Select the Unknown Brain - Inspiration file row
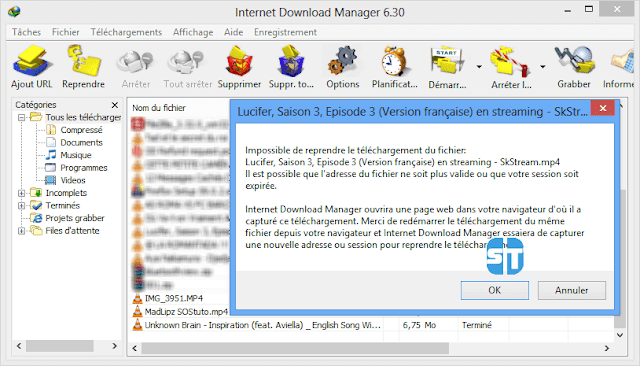This screenshot has height=366, width=640. click(x=262, y=325)
